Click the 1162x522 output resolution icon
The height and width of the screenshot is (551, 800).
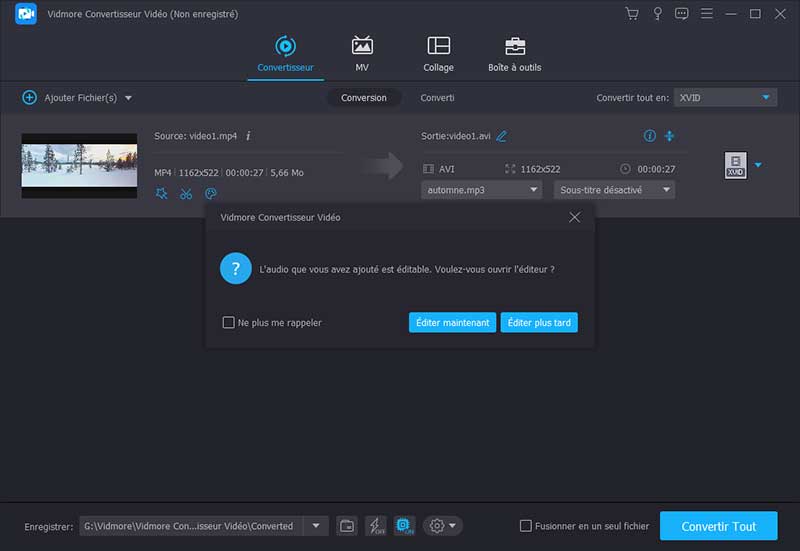click(x=510, y=169)
